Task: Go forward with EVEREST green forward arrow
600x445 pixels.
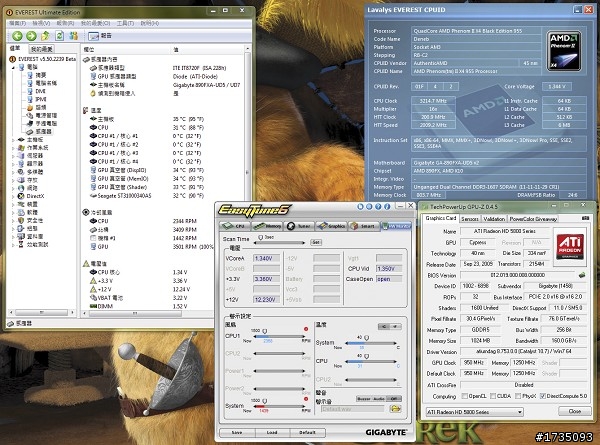Action: click(x=31, y=36)
